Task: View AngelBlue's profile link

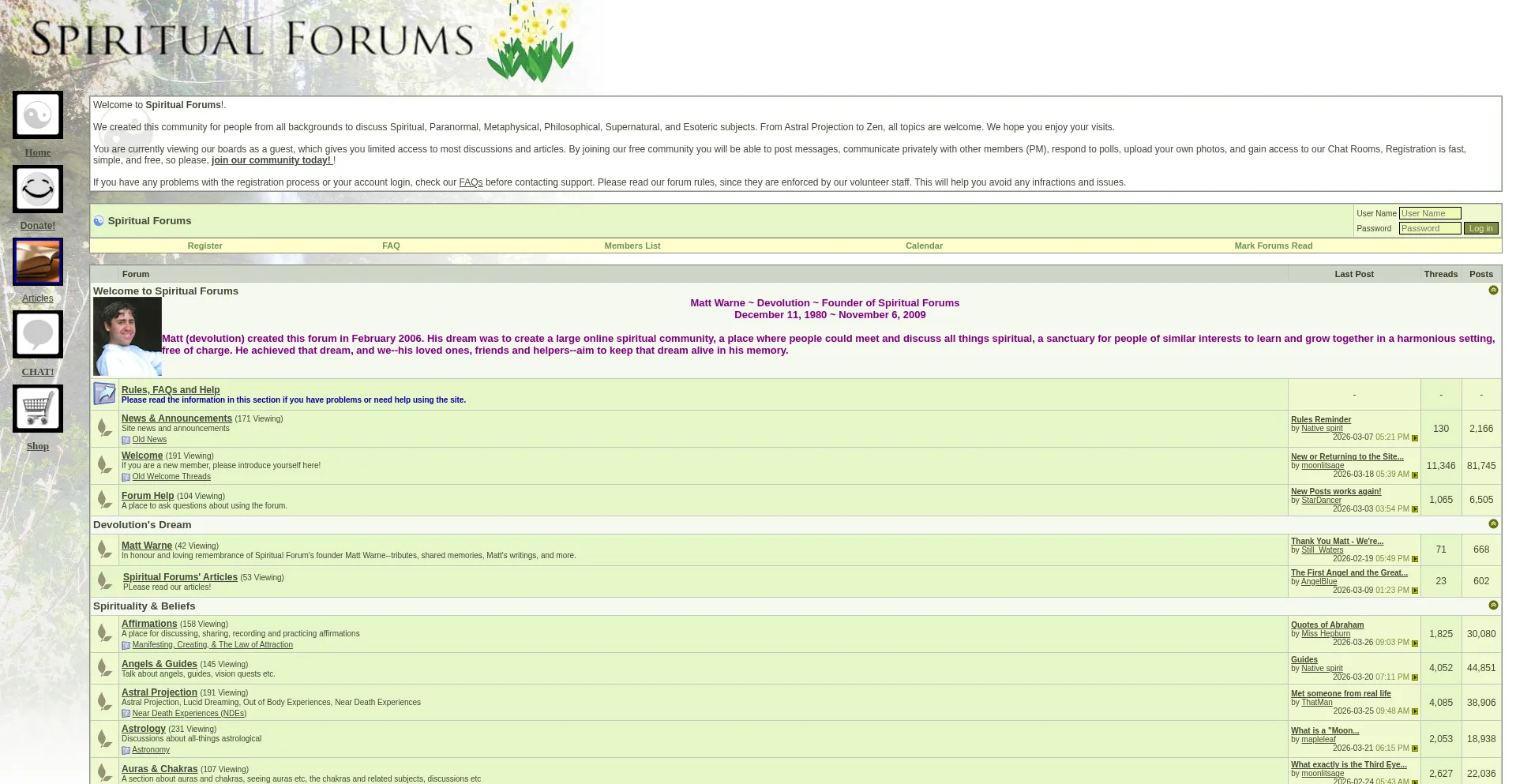Action: tap(1319, 582)
